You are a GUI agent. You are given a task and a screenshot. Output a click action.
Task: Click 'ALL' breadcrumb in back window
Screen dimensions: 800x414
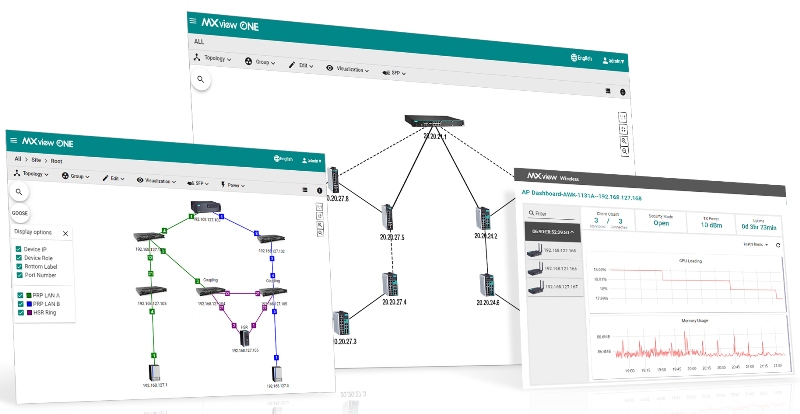199,42
